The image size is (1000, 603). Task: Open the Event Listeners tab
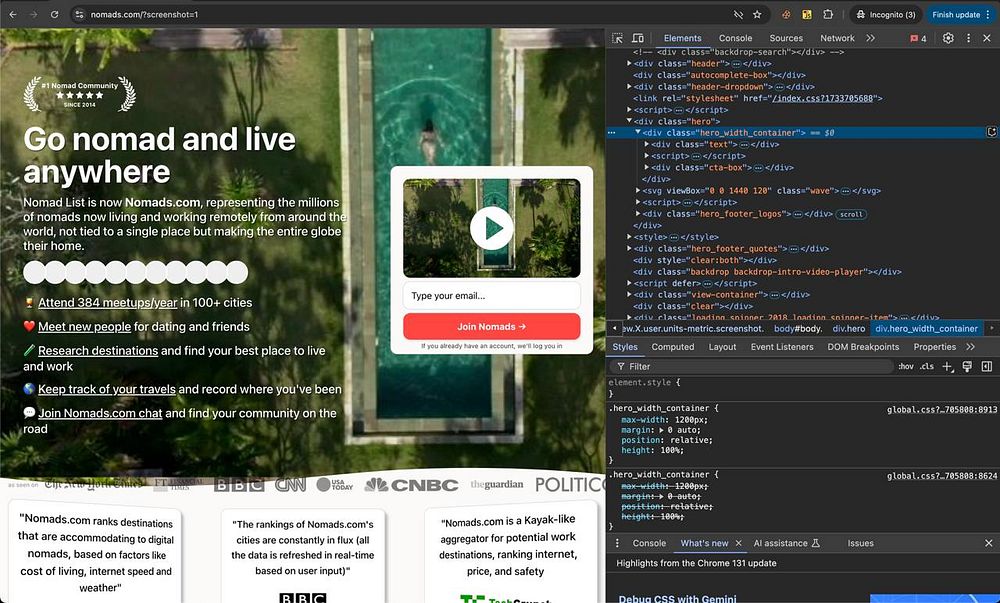pyautogui.click(x=782, y=347)
